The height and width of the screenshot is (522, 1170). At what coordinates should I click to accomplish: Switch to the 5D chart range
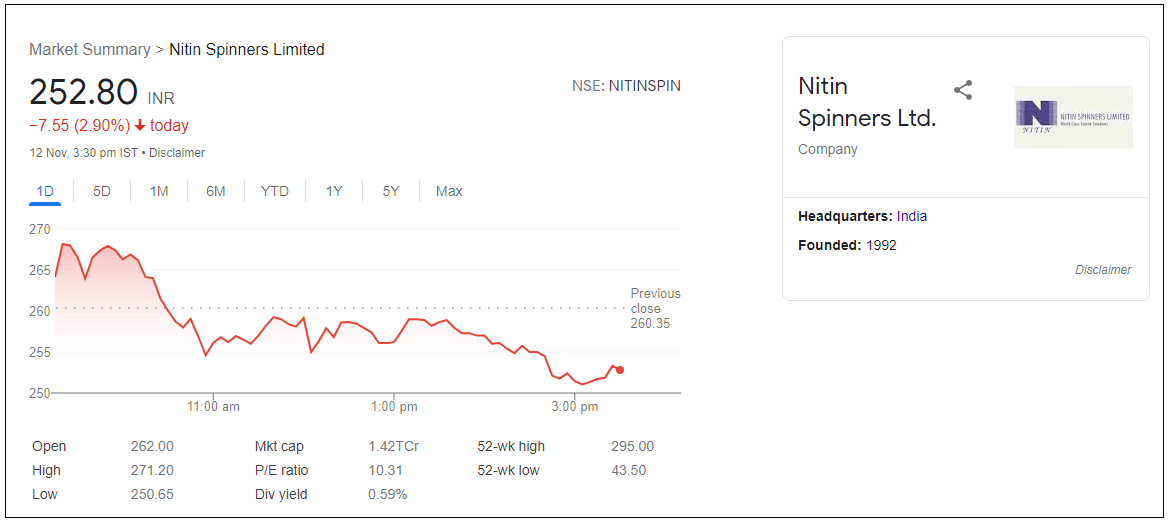[102, 191]
